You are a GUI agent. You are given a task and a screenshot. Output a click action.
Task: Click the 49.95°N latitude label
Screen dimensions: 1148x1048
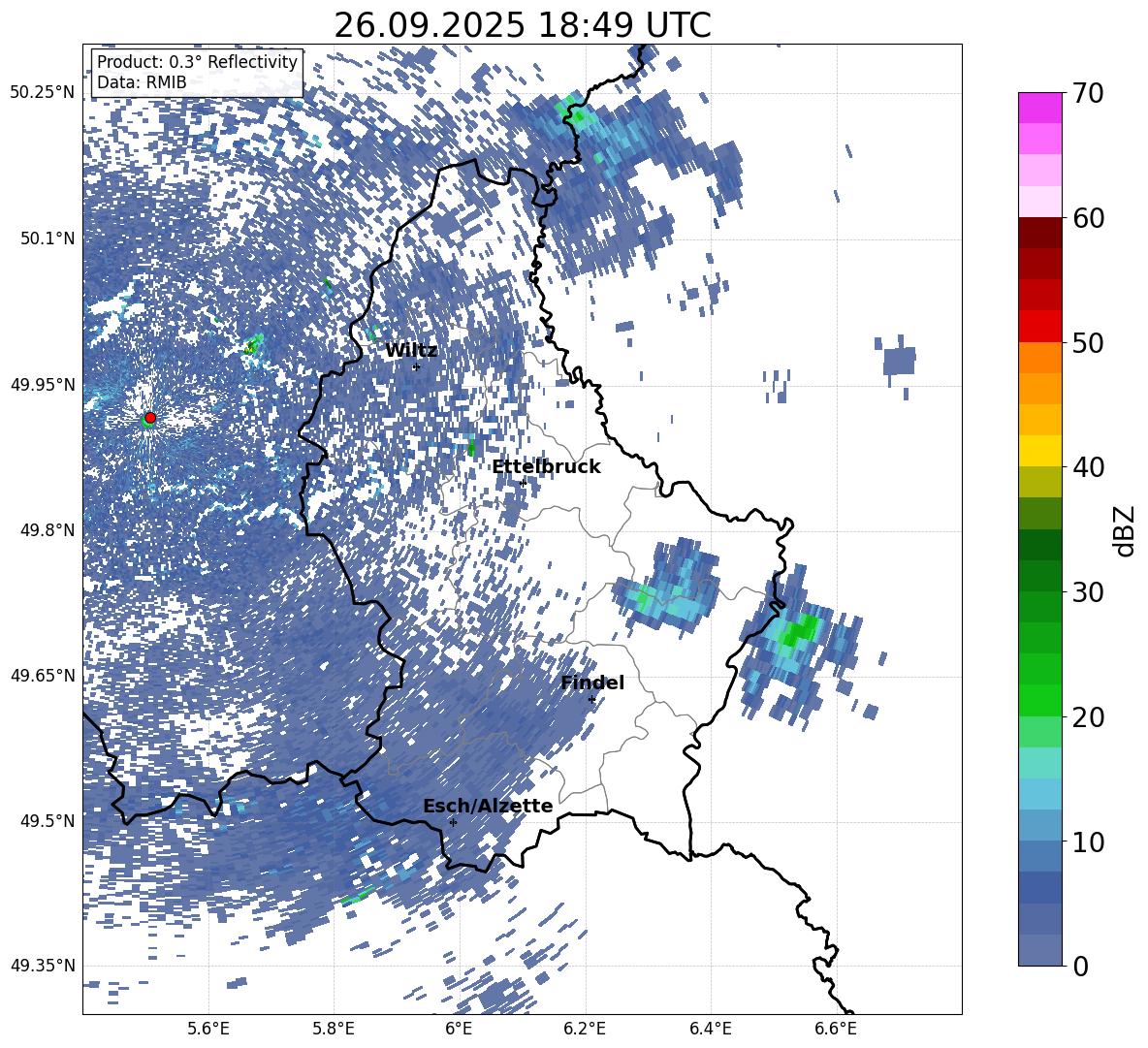point(43,384)
